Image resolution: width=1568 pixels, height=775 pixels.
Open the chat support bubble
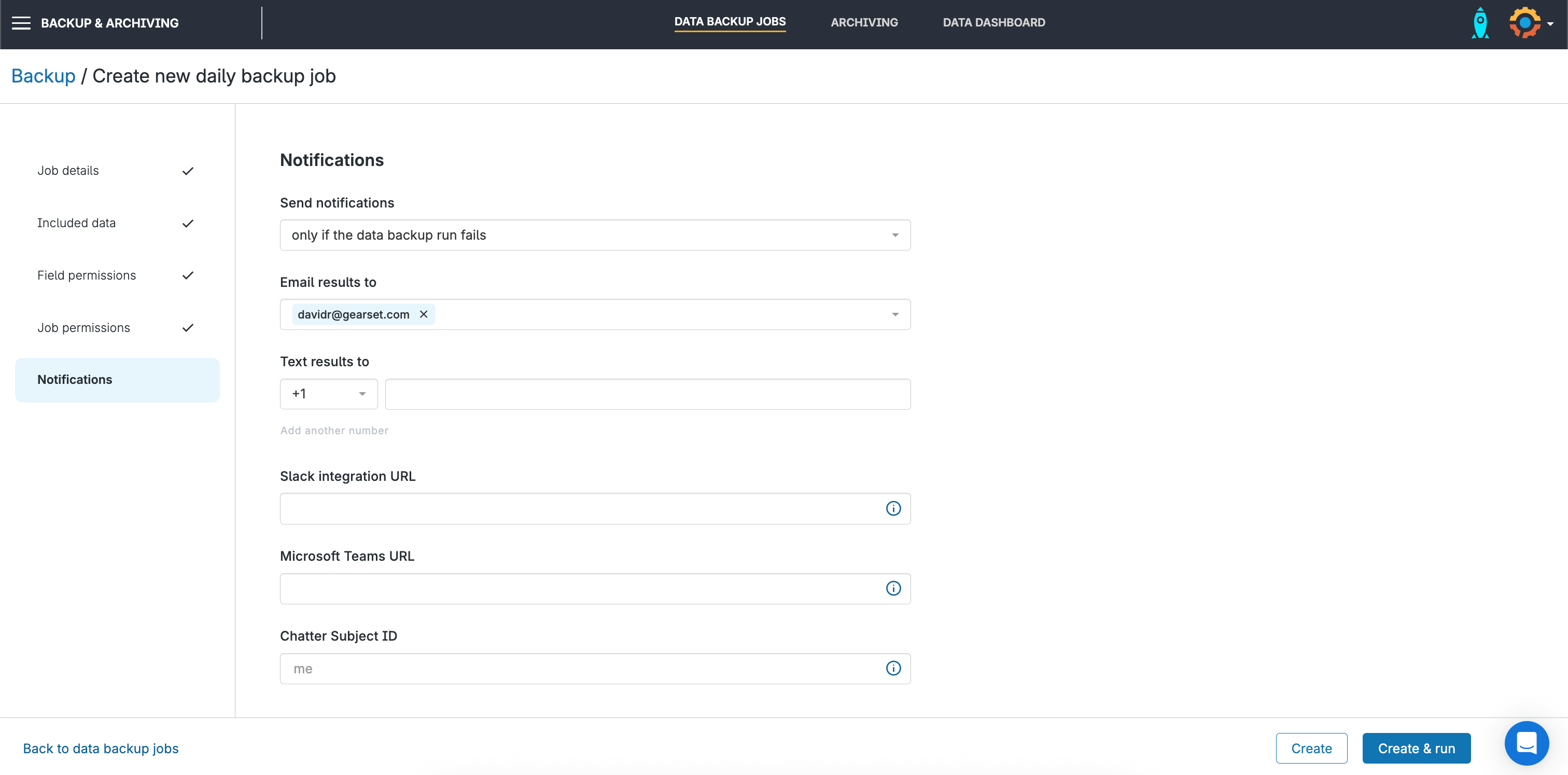point(1526,743)
